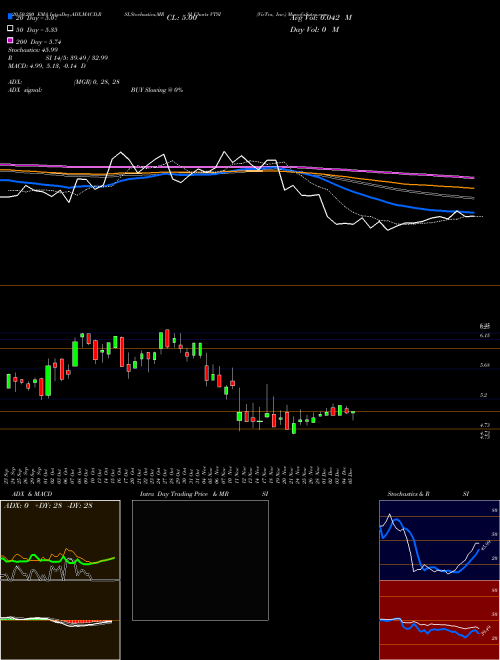The width and height of the screenshot is (500, 660).
Task: Click the 'Intra Day Trading Price & MR' title
Action: (184, 494)
